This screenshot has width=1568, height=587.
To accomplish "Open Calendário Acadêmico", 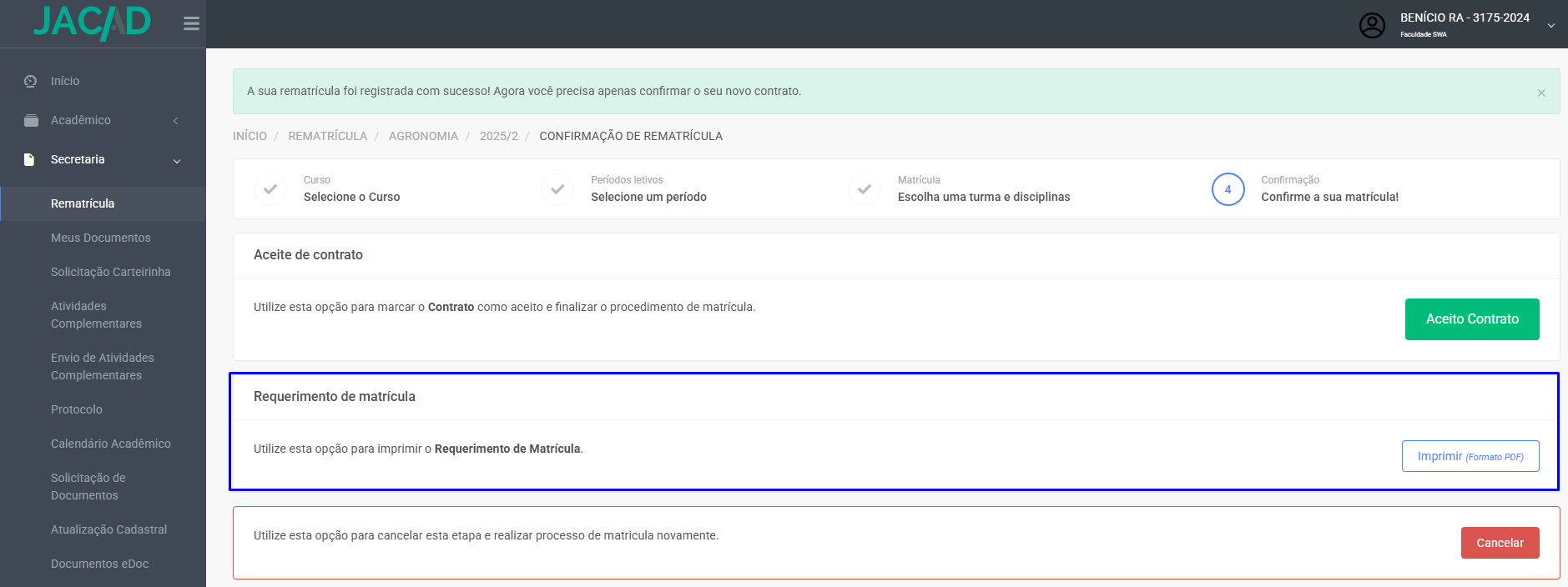I will [x=111, y=444].
